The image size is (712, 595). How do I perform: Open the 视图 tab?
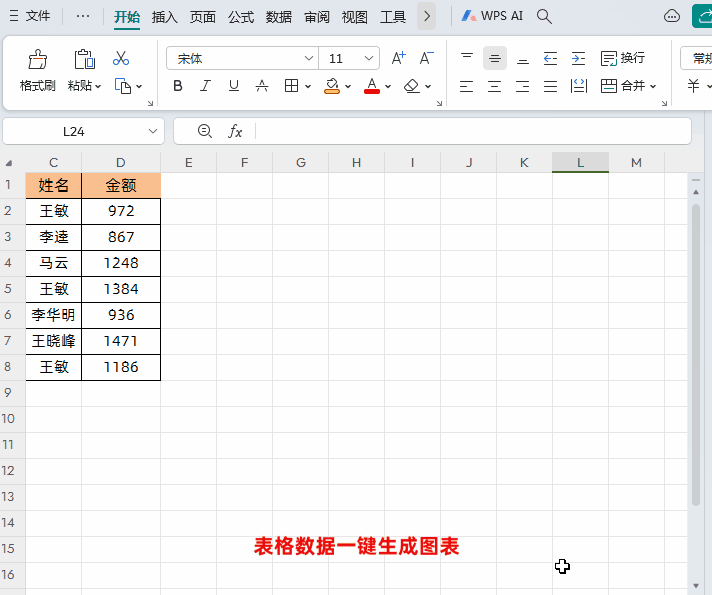pos(355,17)
